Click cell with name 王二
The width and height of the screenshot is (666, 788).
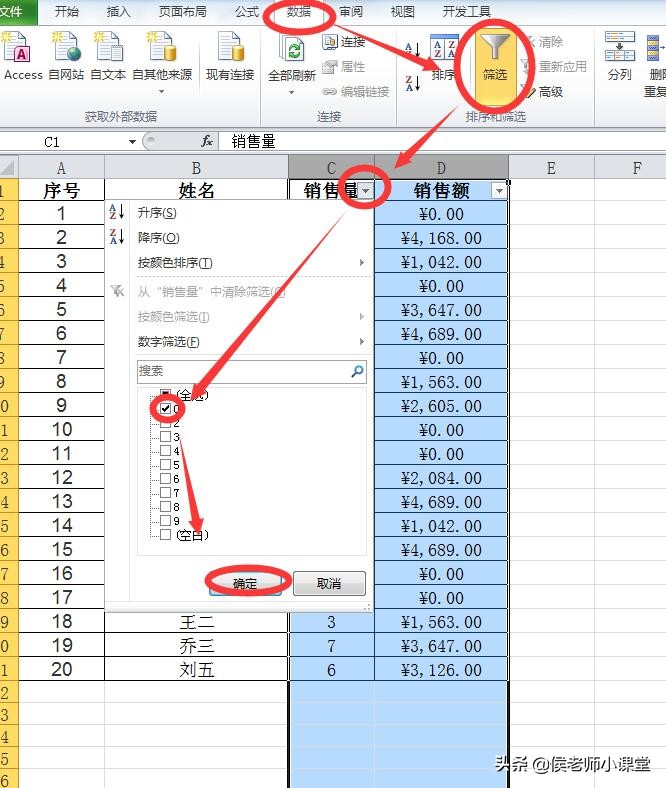point(197,622)
